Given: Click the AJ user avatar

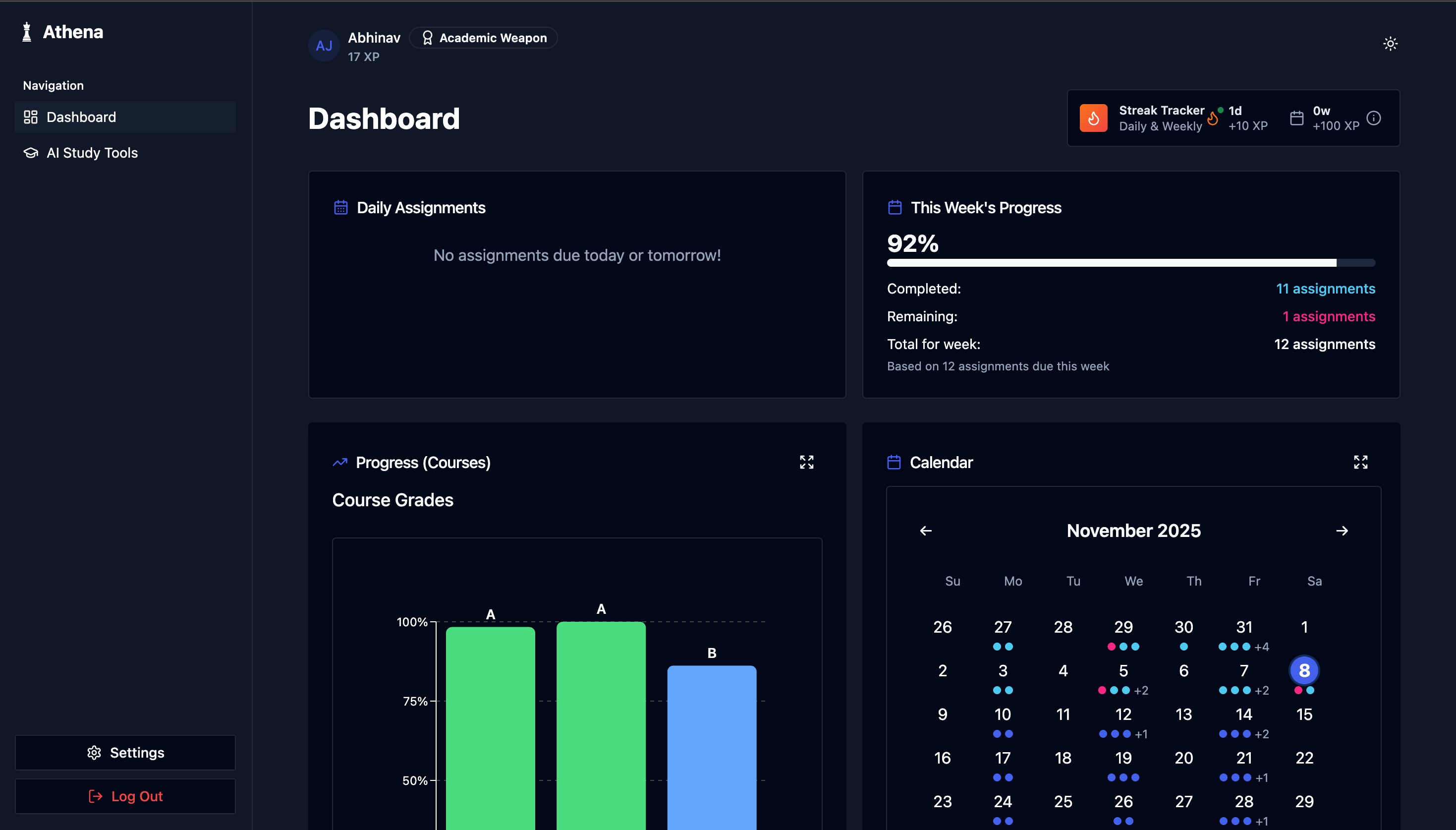Looking at the screenshot, I should click(x=324, y=46).
